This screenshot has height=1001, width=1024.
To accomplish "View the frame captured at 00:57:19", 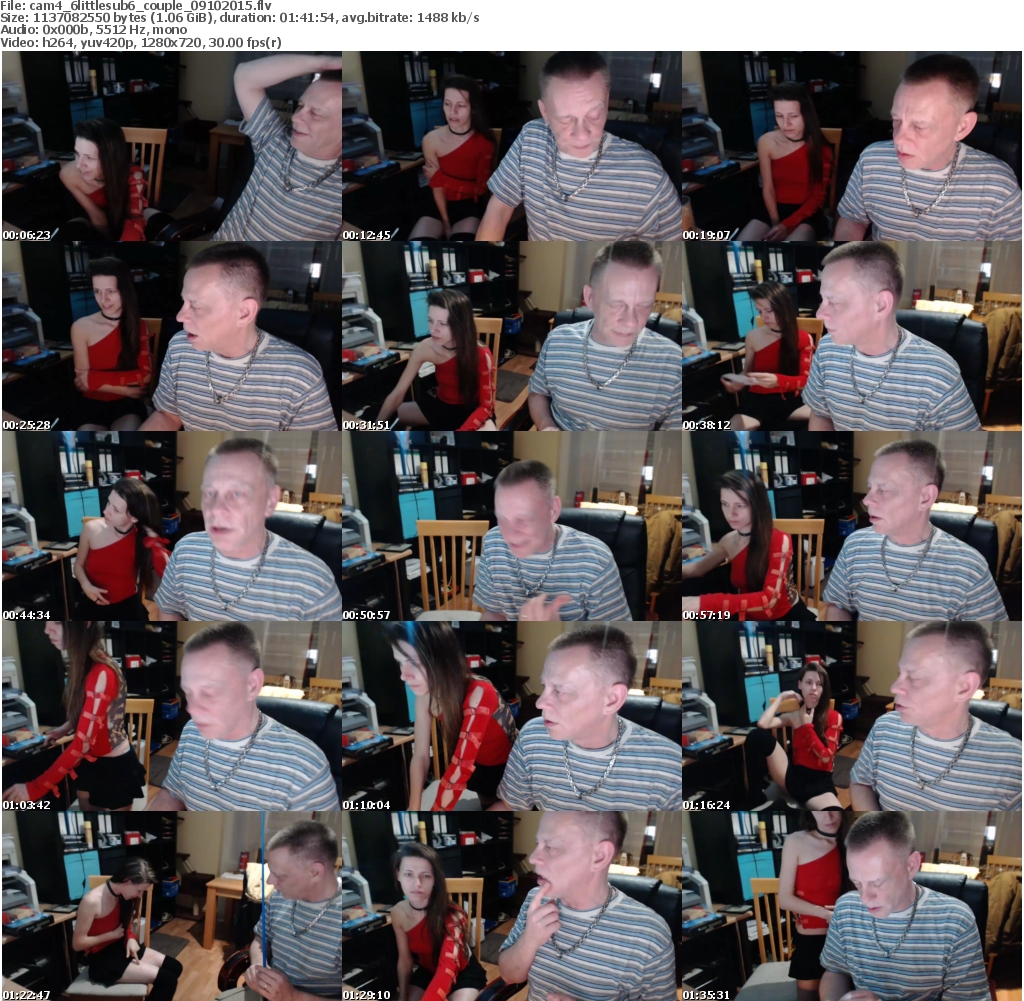I will 852,526.
